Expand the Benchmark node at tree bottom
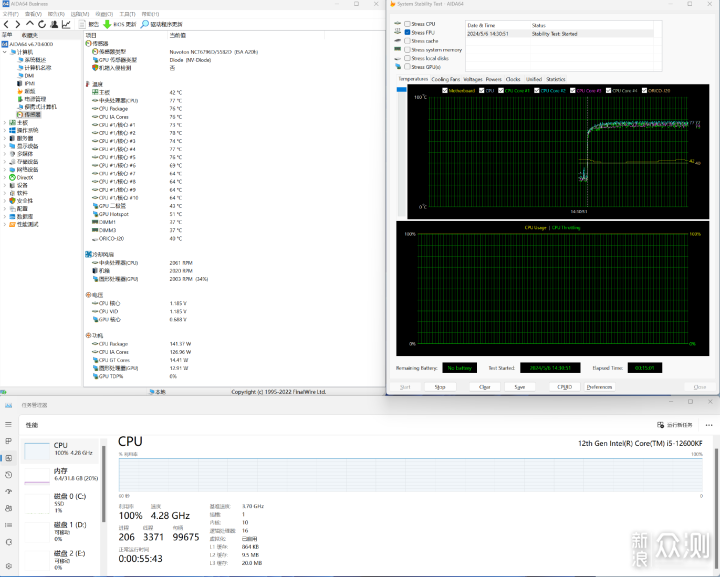The height and width of the screenshot is (577, 720). click(x=5, y=224)
